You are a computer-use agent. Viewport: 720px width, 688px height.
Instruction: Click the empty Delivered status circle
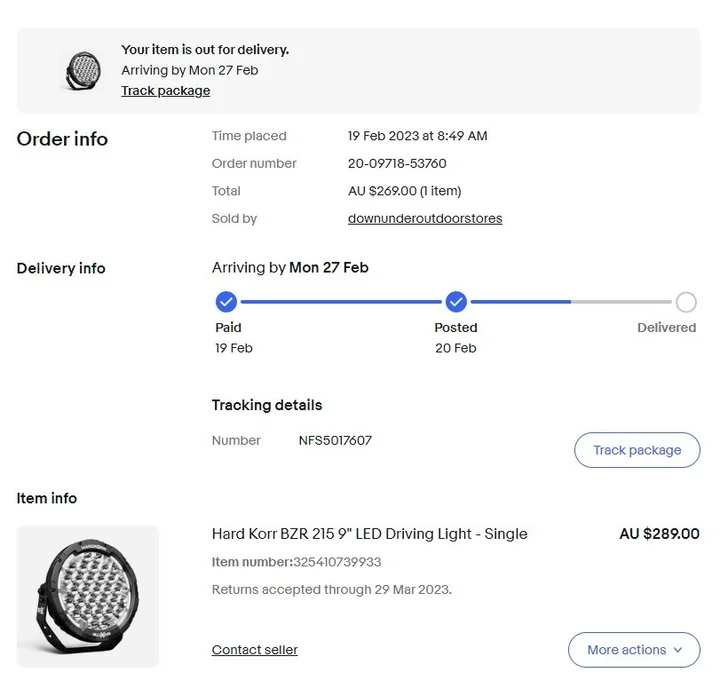point(686,302)
